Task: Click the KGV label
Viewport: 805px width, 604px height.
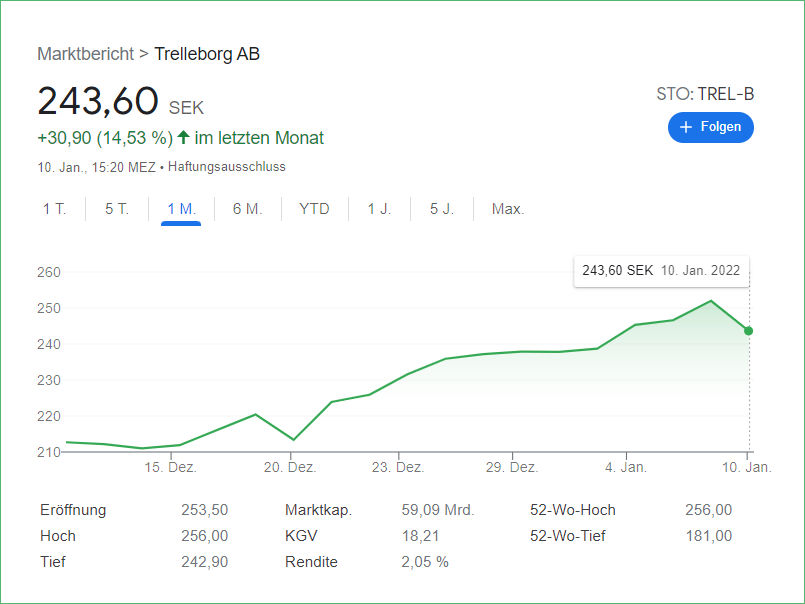Action: point(301,536)
